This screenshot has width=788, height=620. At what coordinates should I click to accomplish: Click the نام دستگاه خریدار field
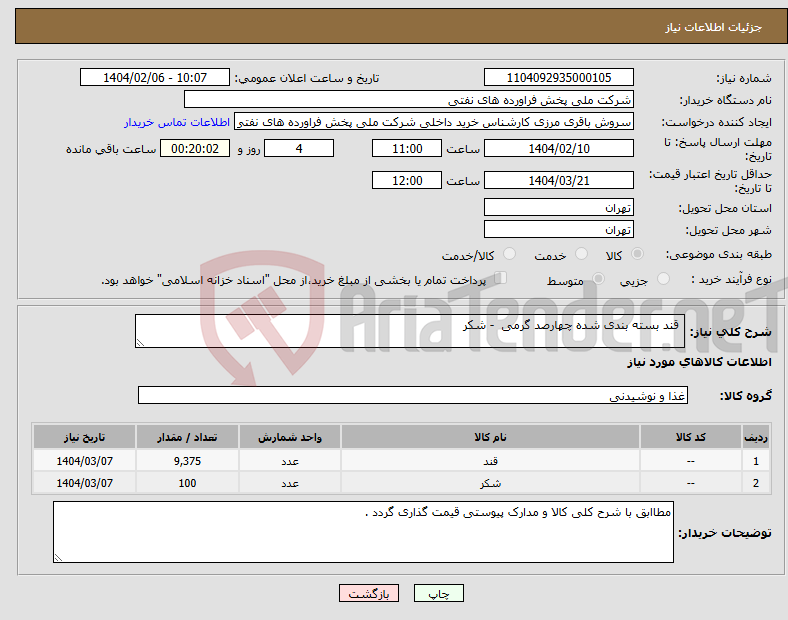click(409, 99)
